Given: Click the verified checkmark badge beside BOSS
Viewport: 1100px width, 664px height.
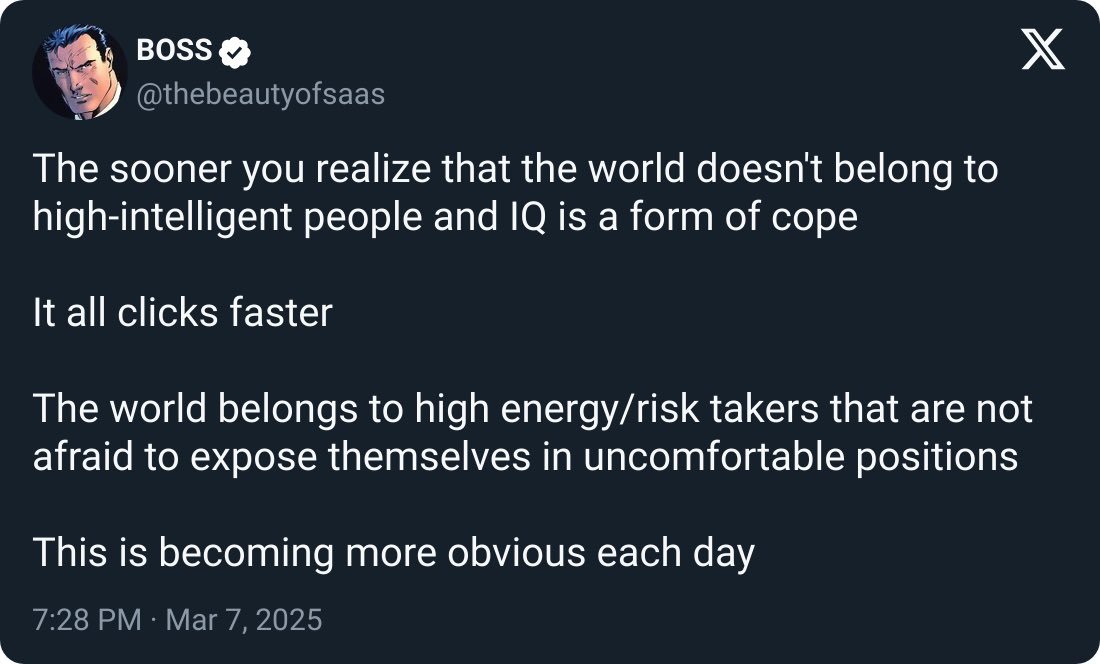Looking at the screenshot, I should [x=234, y=52].
